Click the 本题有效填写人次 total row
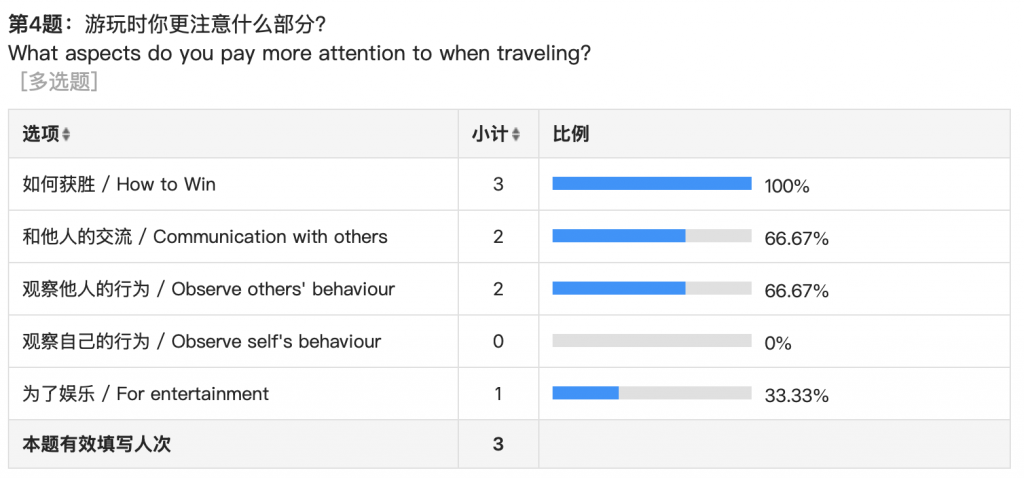This screenshot has width=1024, height=478. coord(97,444)
